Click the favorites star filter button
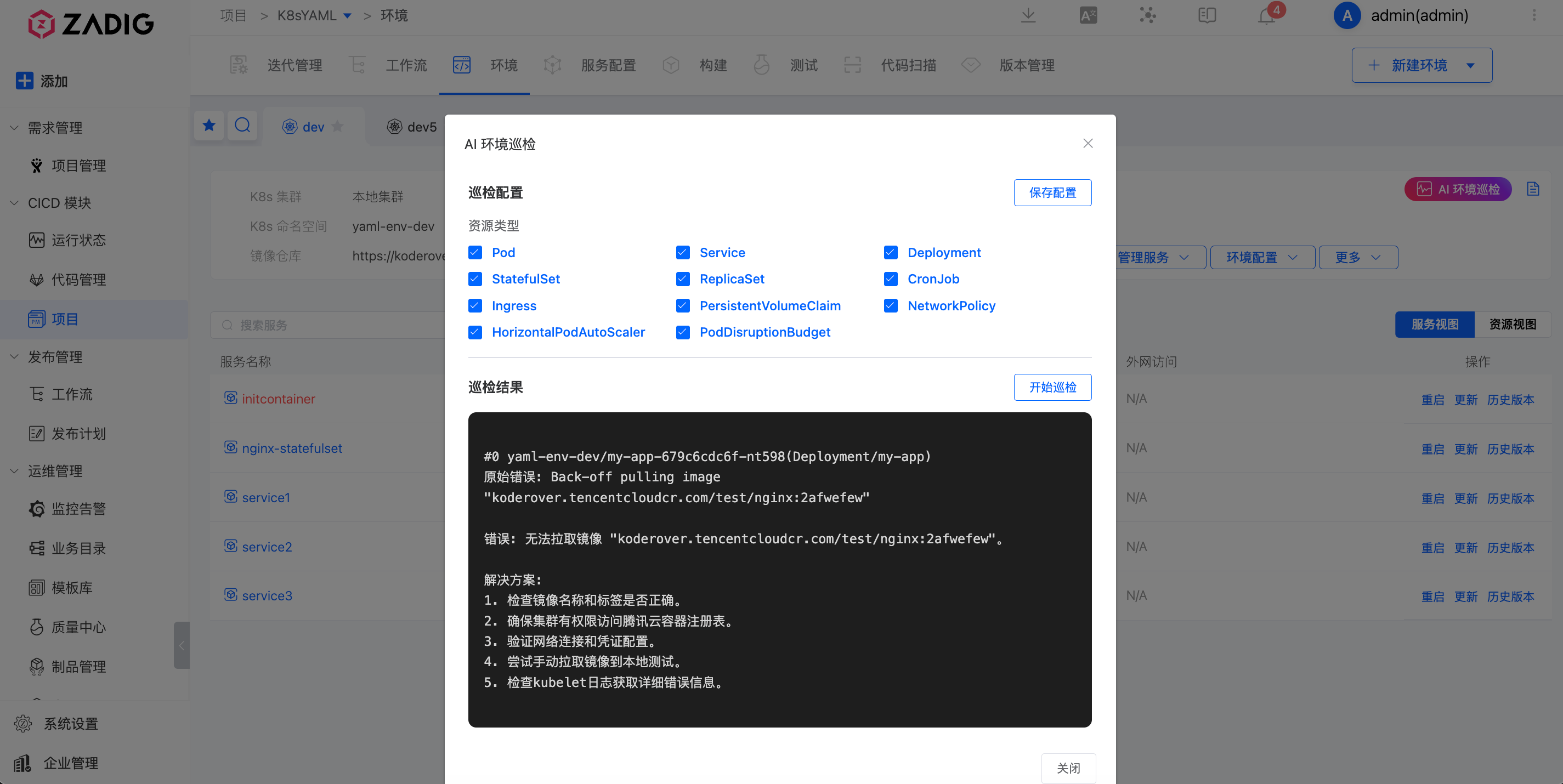 coord(209,126)
